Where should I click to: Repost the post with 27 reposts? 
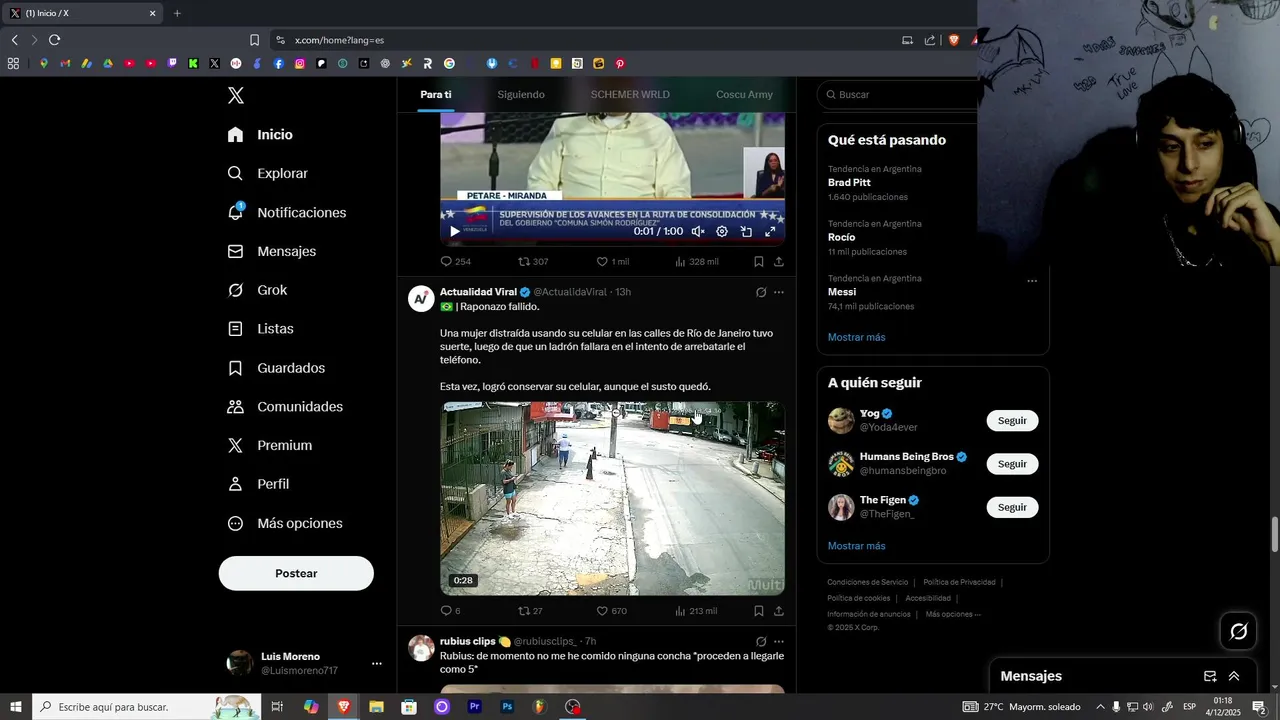(530, 611)
